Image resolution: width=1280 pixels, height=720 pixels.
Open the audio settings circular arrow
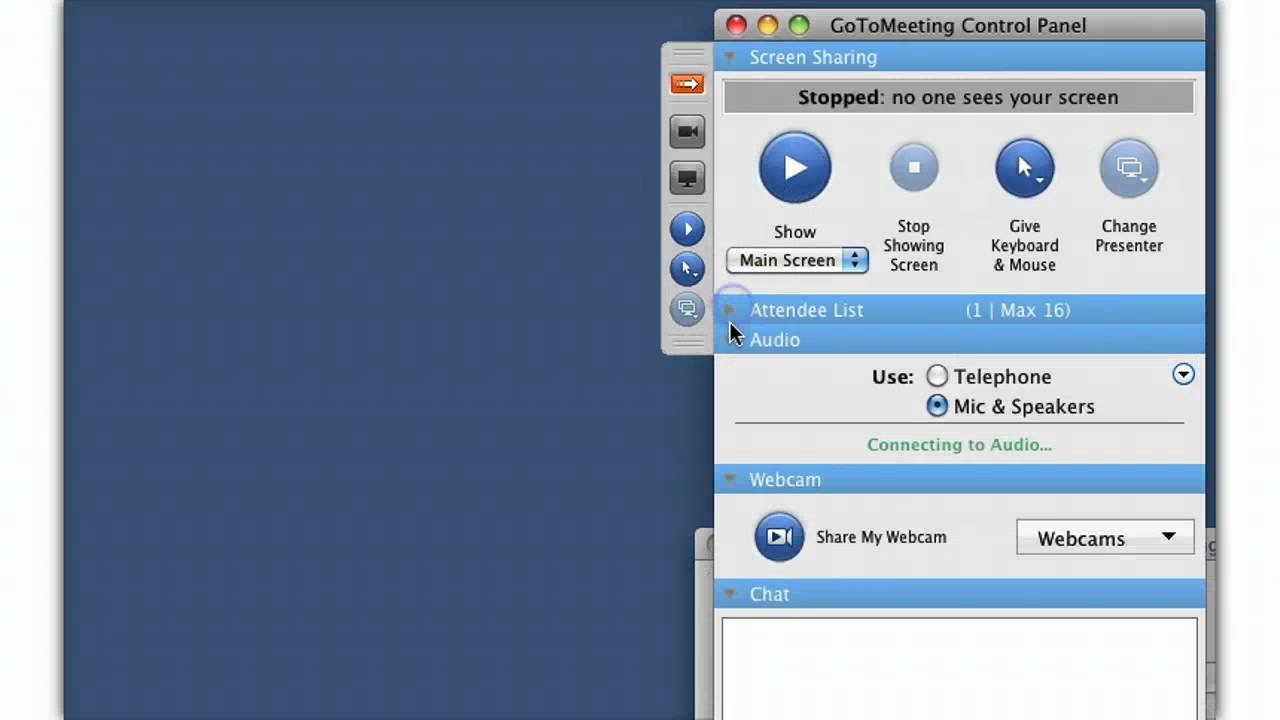[1183, 375]
